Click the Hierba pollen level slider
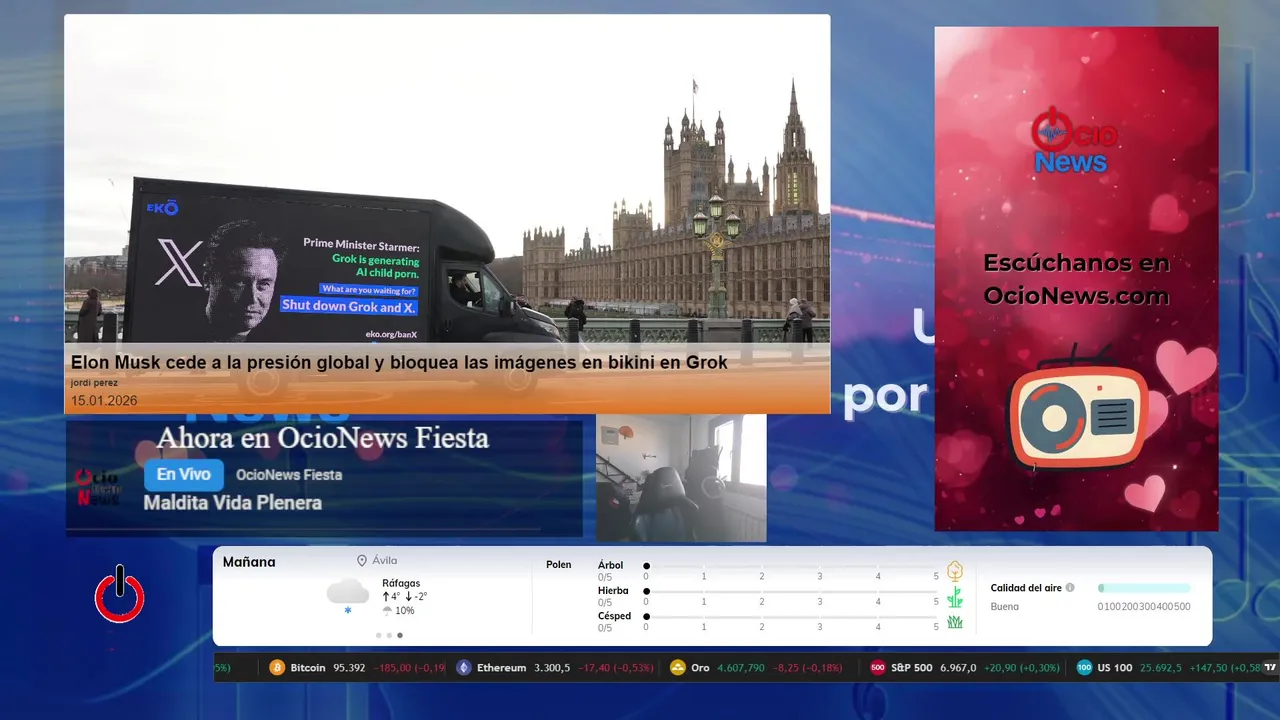Screen dimensions: 1280x720 791,591
